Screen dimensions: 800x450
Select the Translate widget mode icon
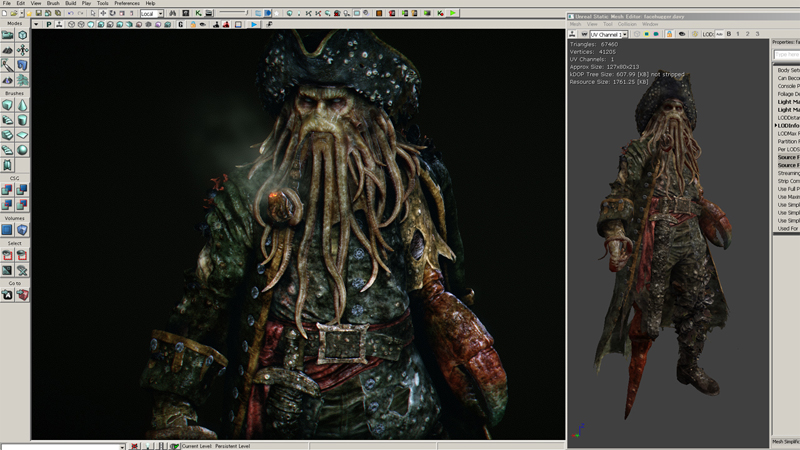pos(103,13)
